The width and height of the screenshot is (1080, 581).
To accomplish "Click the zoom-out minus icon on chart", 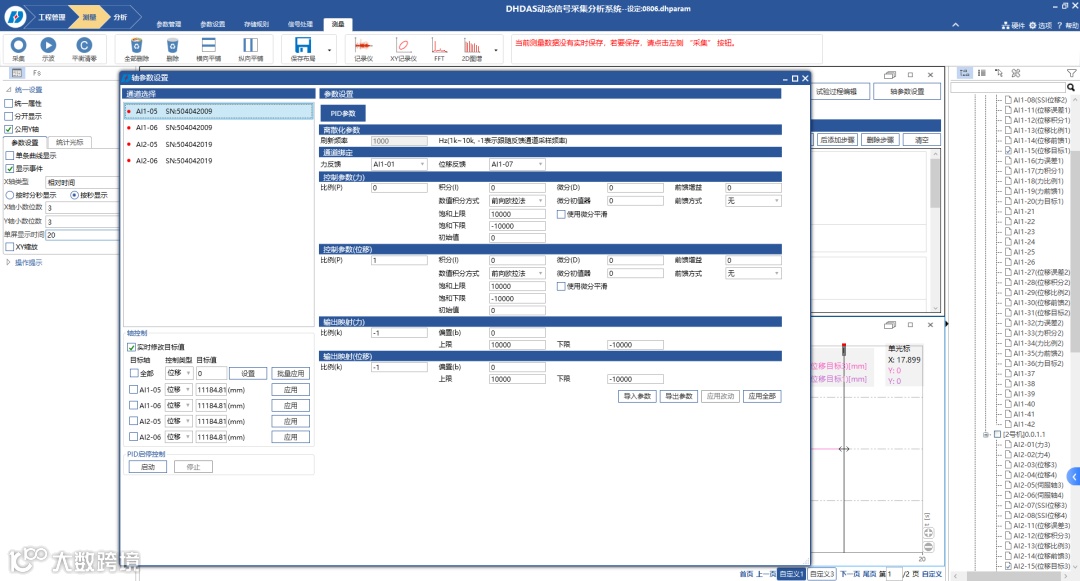I will click(928, 547).
